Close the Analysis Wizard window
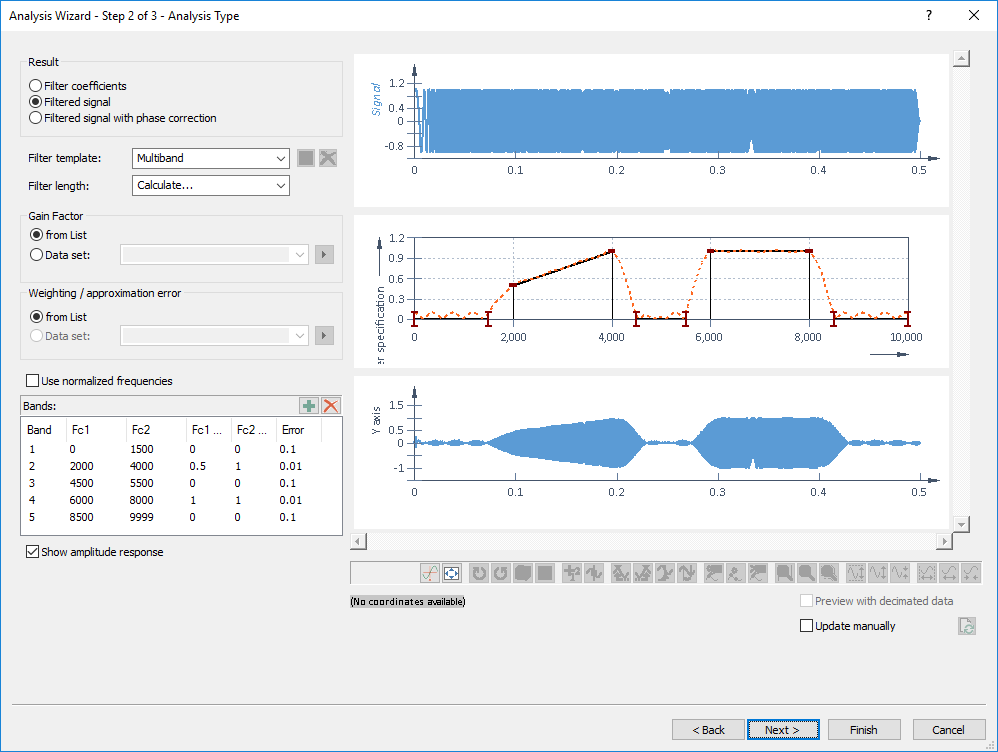The height and width of the screenshot is (752, 998). tap(974, 15)
